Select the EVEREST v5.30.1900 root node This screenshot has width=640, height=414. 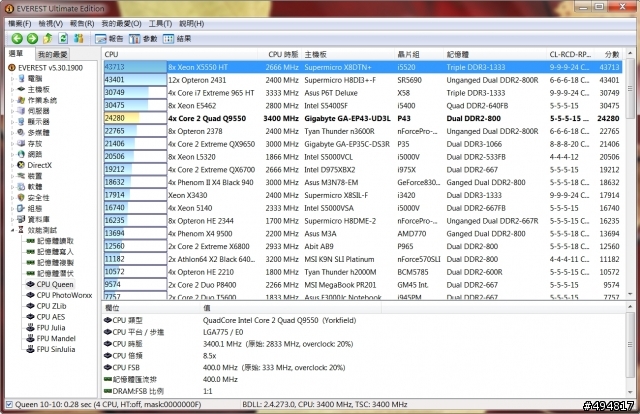[x=46, y=68]
